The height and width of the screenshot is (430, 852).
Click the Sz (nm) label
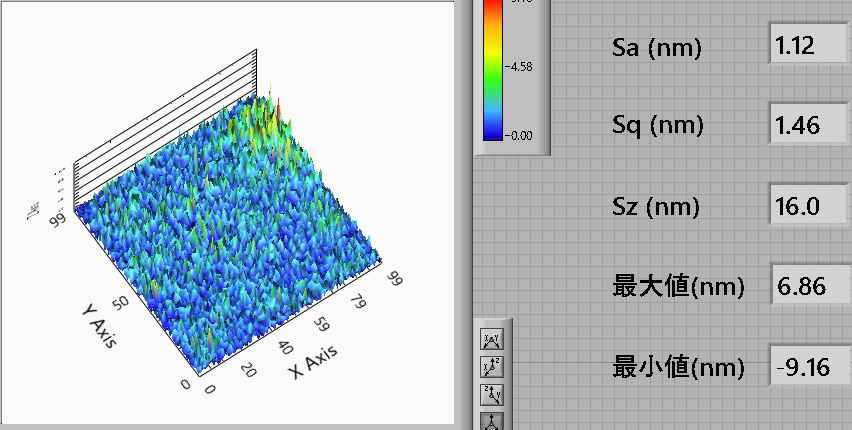(656, 207)
